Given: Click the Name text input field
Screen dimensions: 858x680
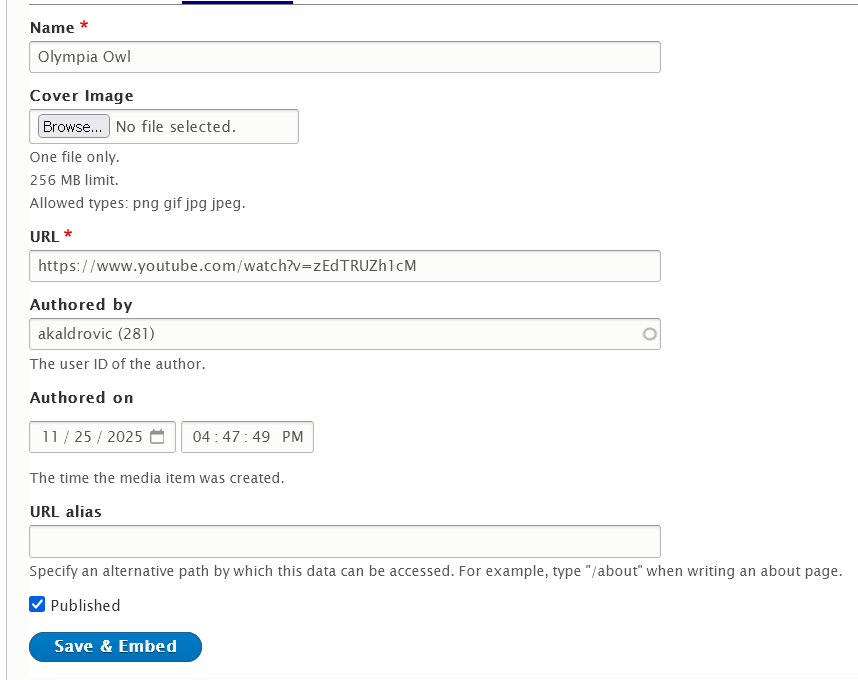Looking at the screenshot, I should coord(344,57).
